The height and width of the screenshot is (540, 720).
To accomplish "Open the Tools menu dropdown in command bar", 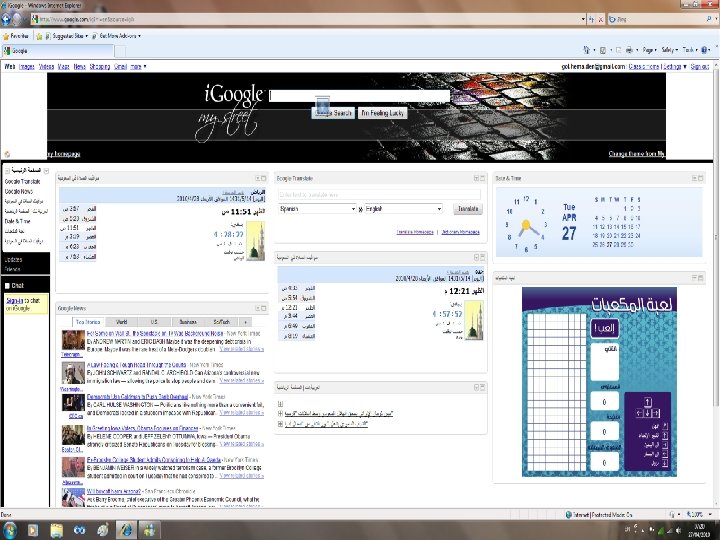I will coord(689,50).
